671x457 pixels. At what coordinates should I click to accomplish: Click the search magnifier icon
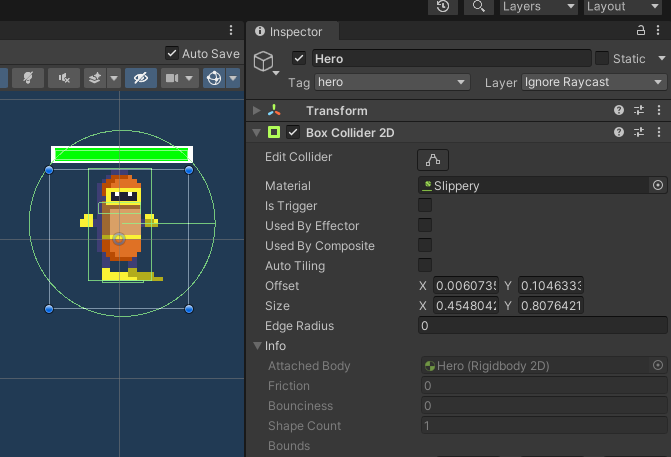click(x=478, y=6)
